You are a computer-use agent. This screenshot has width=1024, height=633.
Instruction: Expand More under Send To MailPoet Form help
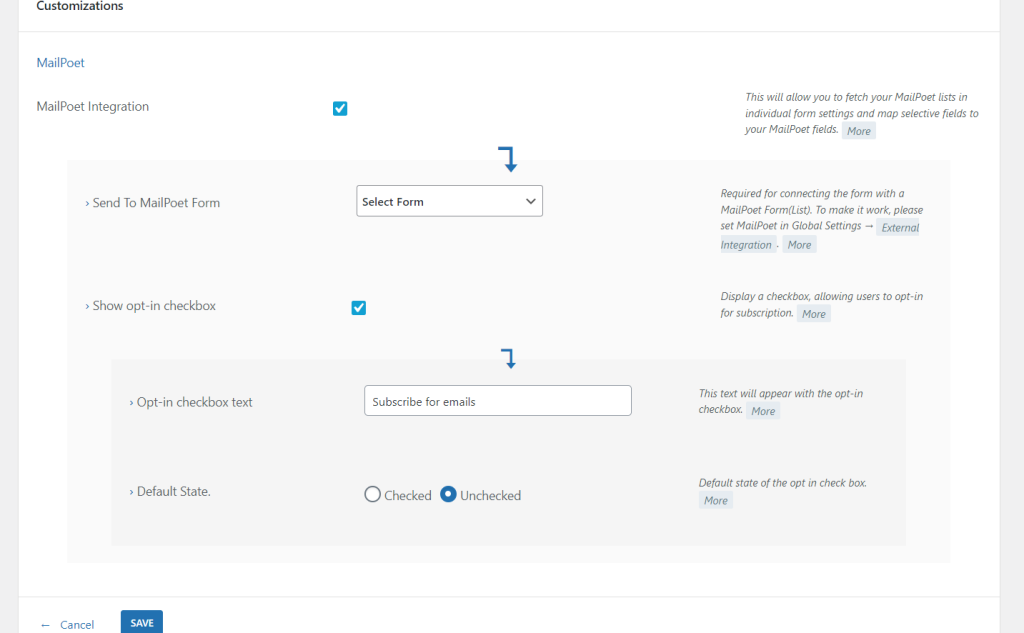(x=799, y=245)
